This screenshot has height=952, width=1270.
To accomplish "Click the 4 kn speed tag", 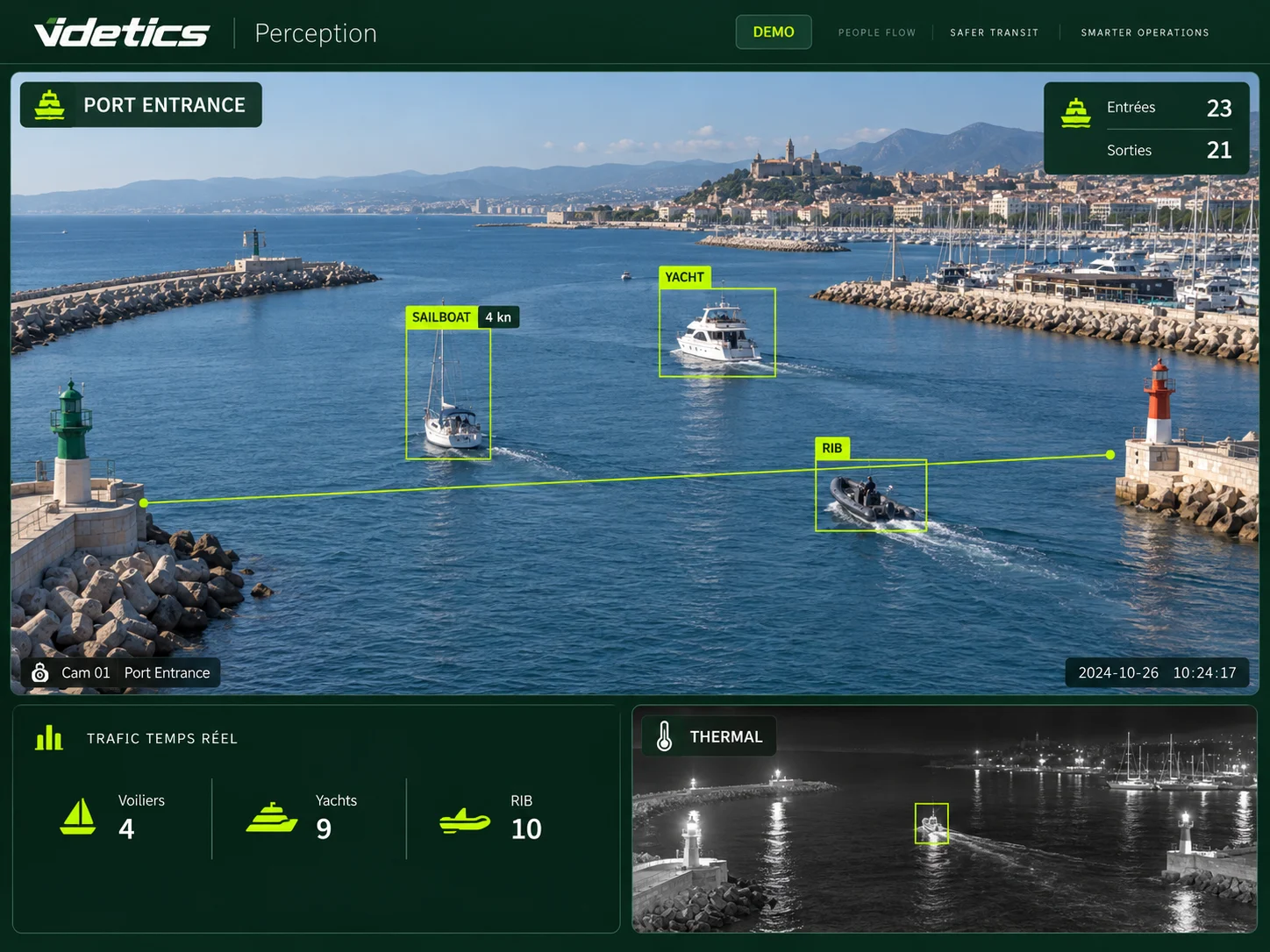I will pyautogui.click(x=498, y=317).
